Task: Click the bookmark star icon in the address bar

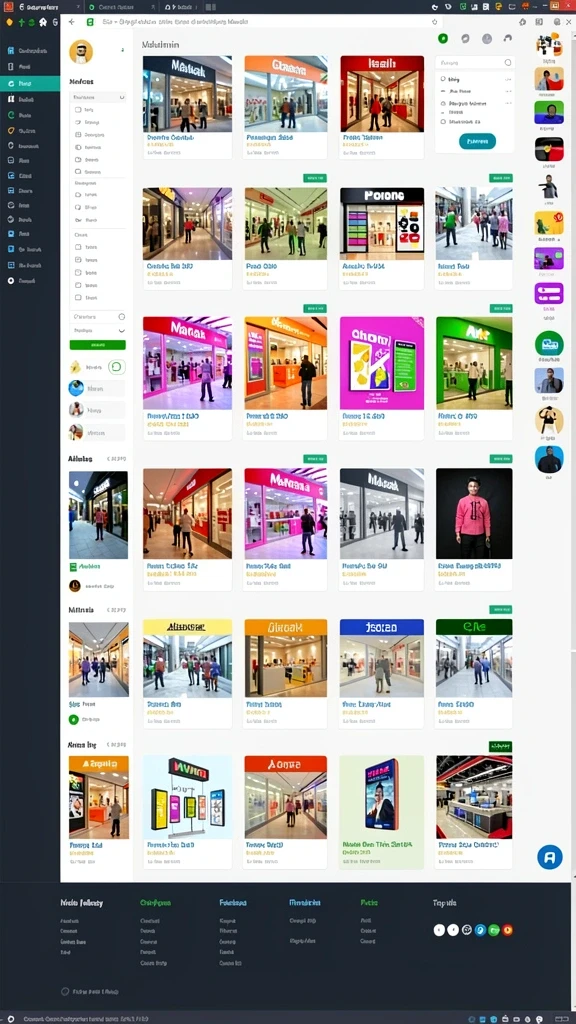Action: pos(434,22)
